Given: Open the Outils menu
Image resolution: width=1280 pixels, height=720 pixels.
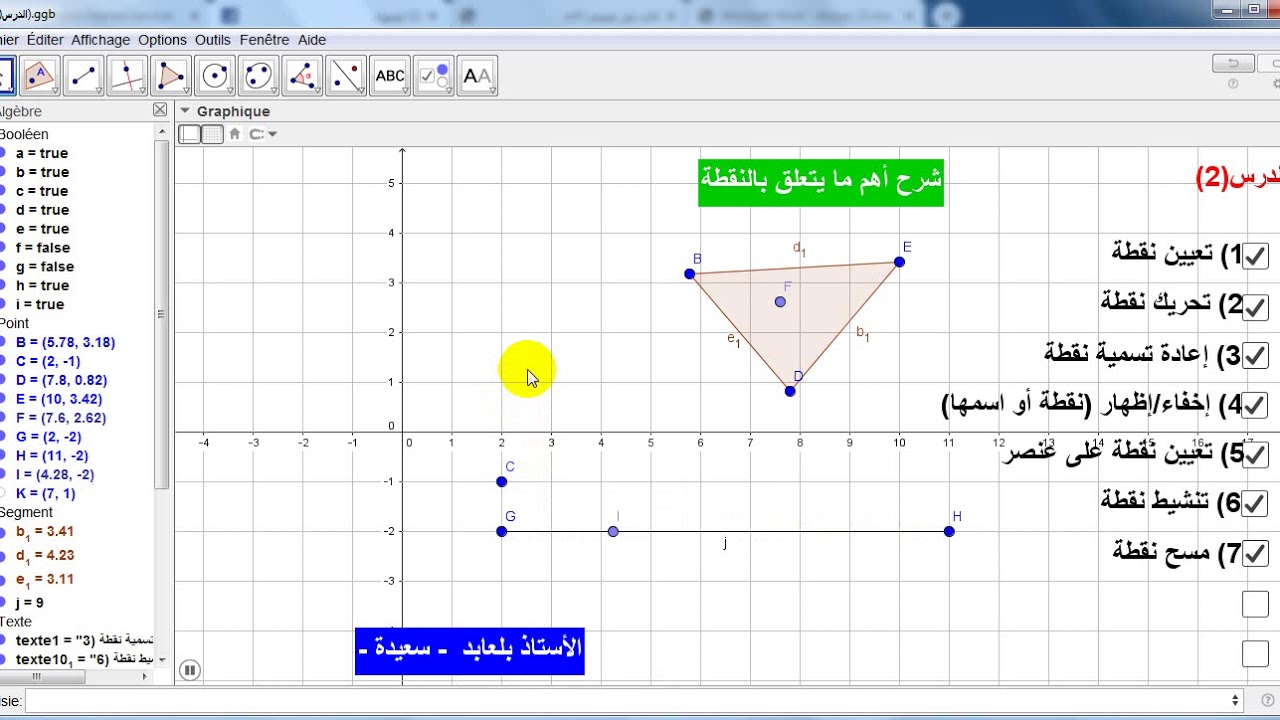Looking at the screenshot, I should click(213, 40).
